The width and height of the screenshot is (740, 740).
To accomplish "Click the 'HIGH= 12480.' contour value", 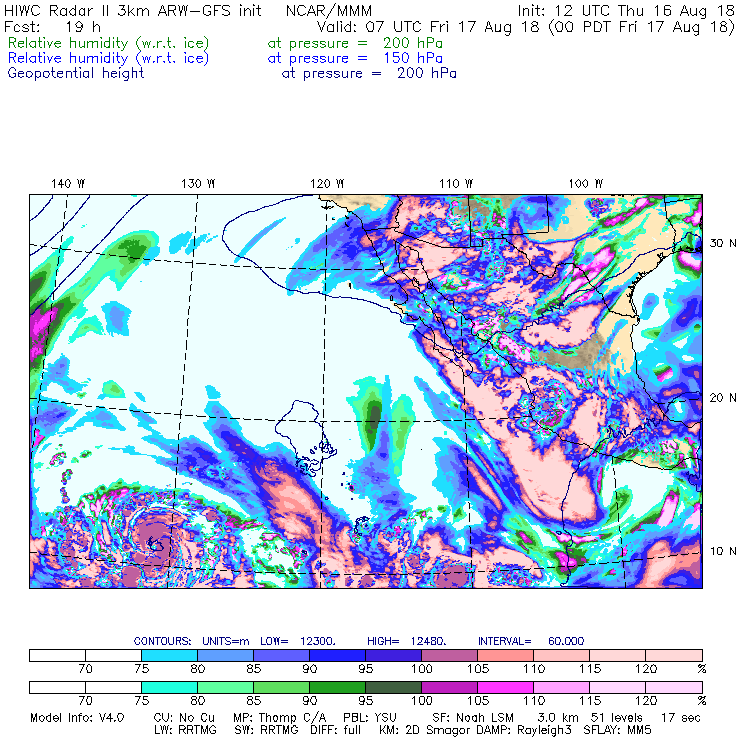I will click(407, 641).
